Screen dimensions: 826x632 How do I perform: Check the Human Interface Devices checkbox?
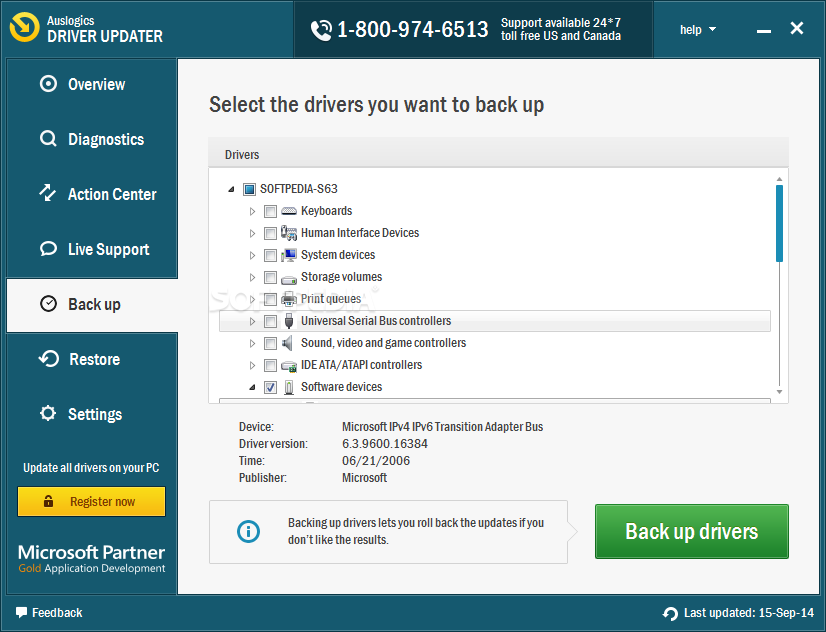270,233
